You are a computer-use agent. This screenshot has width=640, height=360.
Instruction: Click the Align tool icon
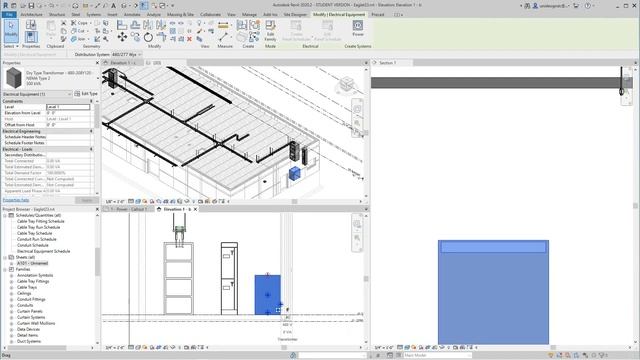(122, 25)
